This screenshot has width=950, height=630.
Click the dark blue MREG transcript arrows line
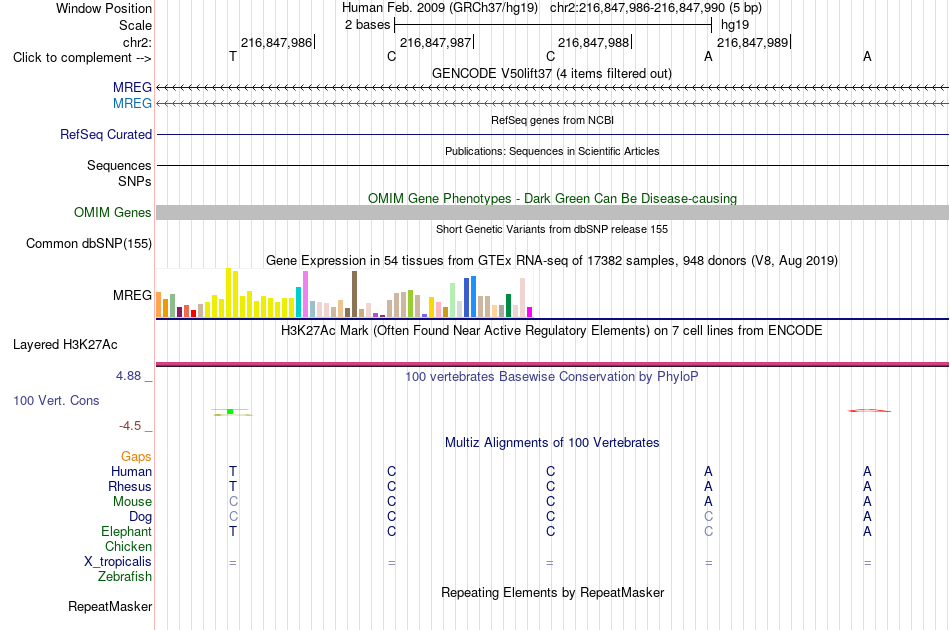coord(553,88)
